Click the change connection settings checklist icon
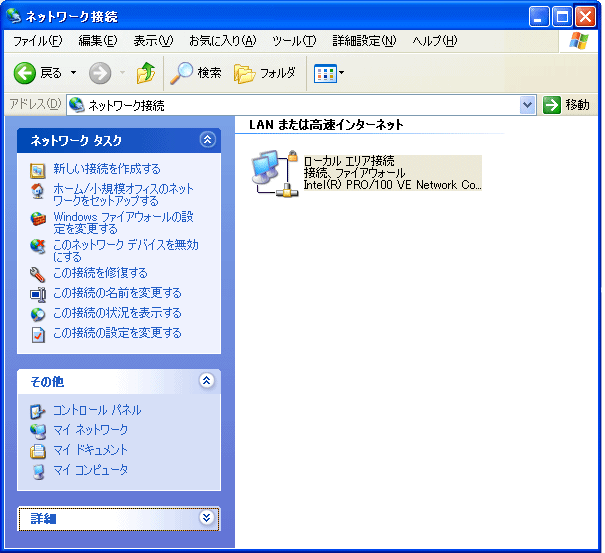Screen dimensions: 605x553 (x=38, y=335)
